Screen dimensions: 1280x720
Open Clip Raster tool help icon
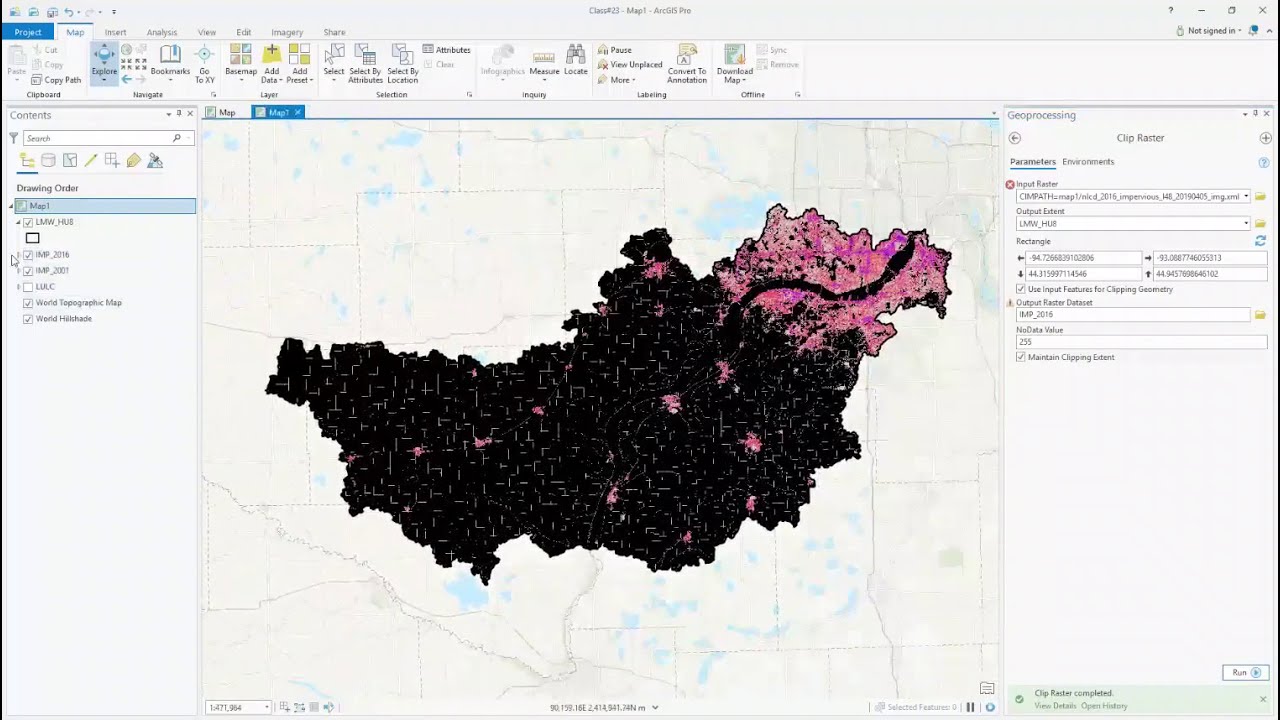1264,162
